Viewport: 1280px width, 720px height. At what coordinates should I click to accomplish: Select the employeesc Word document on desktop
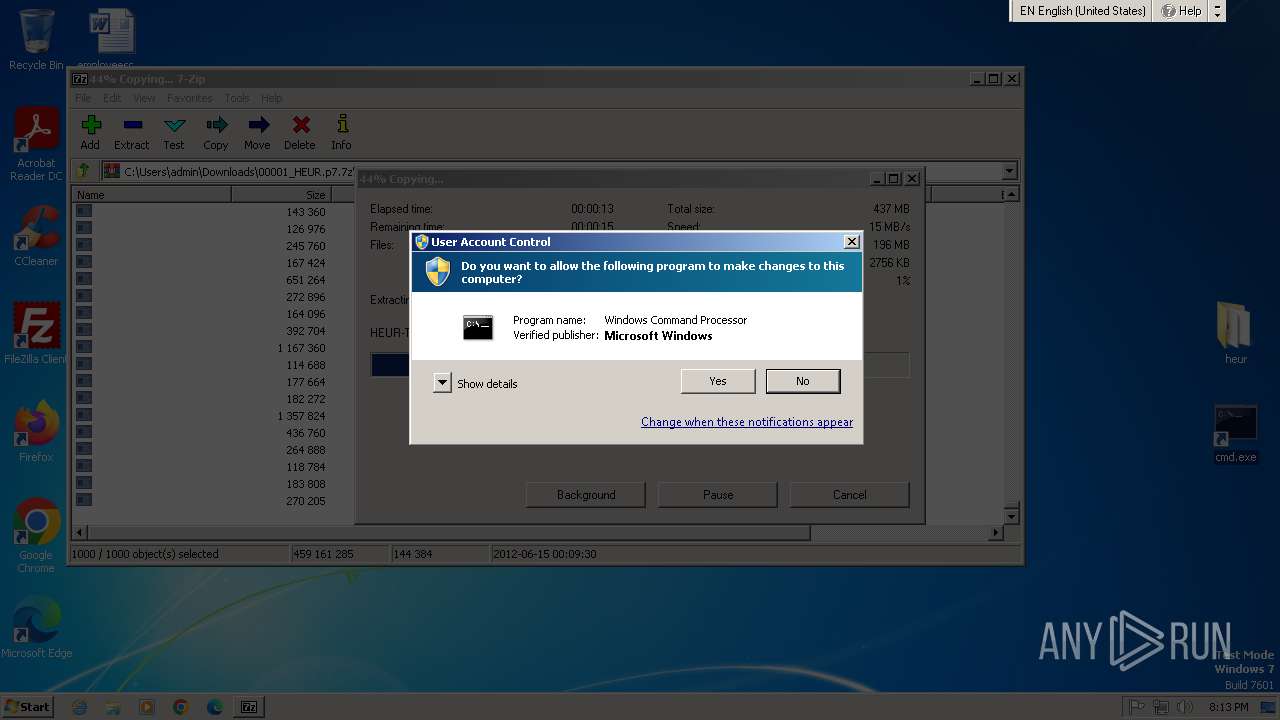click(112, 40)
